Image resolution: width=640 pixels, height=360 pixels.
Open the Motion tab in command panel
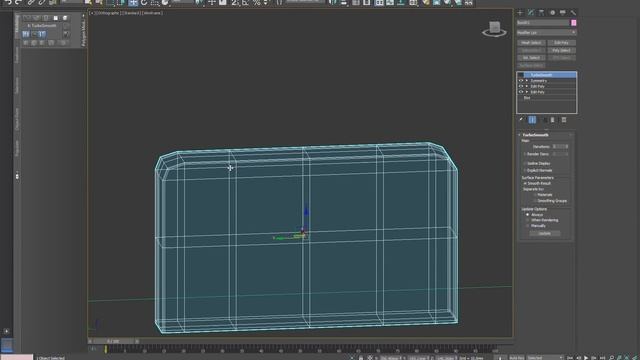tap(552, 13)
